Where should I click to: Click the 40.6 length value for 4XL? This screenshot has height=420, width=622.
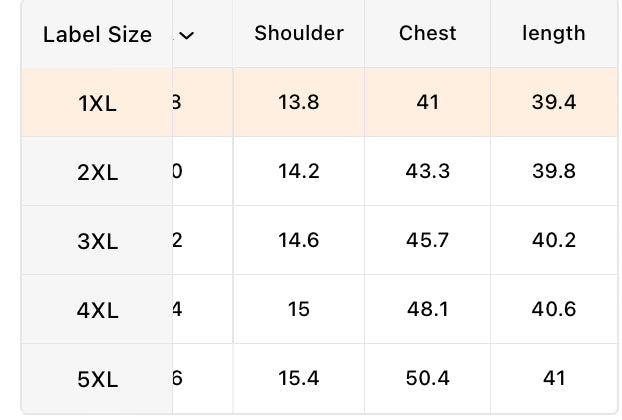tap(553, 309)
